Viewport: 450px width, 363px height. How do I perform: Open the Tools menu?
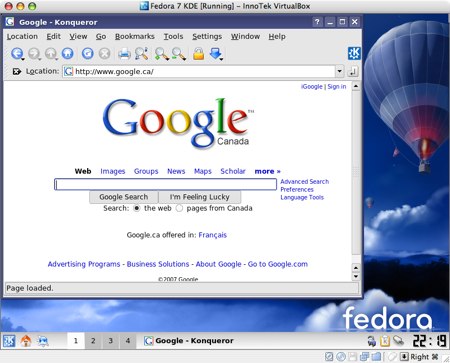[x=173, y=36]
